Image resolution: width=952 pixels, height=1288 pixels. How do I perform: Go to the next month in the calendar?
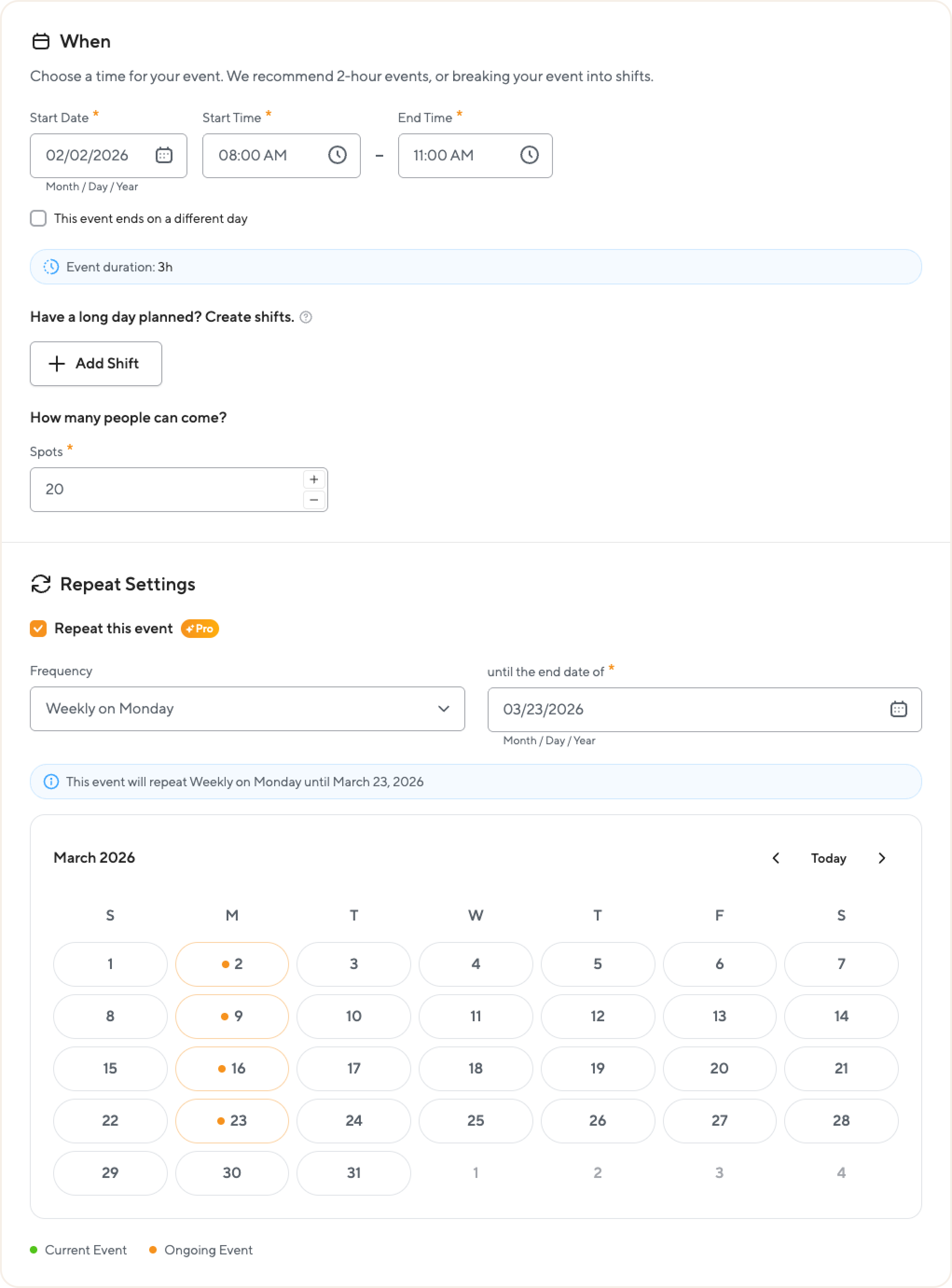pyautogui.click(x=881, y=858)
